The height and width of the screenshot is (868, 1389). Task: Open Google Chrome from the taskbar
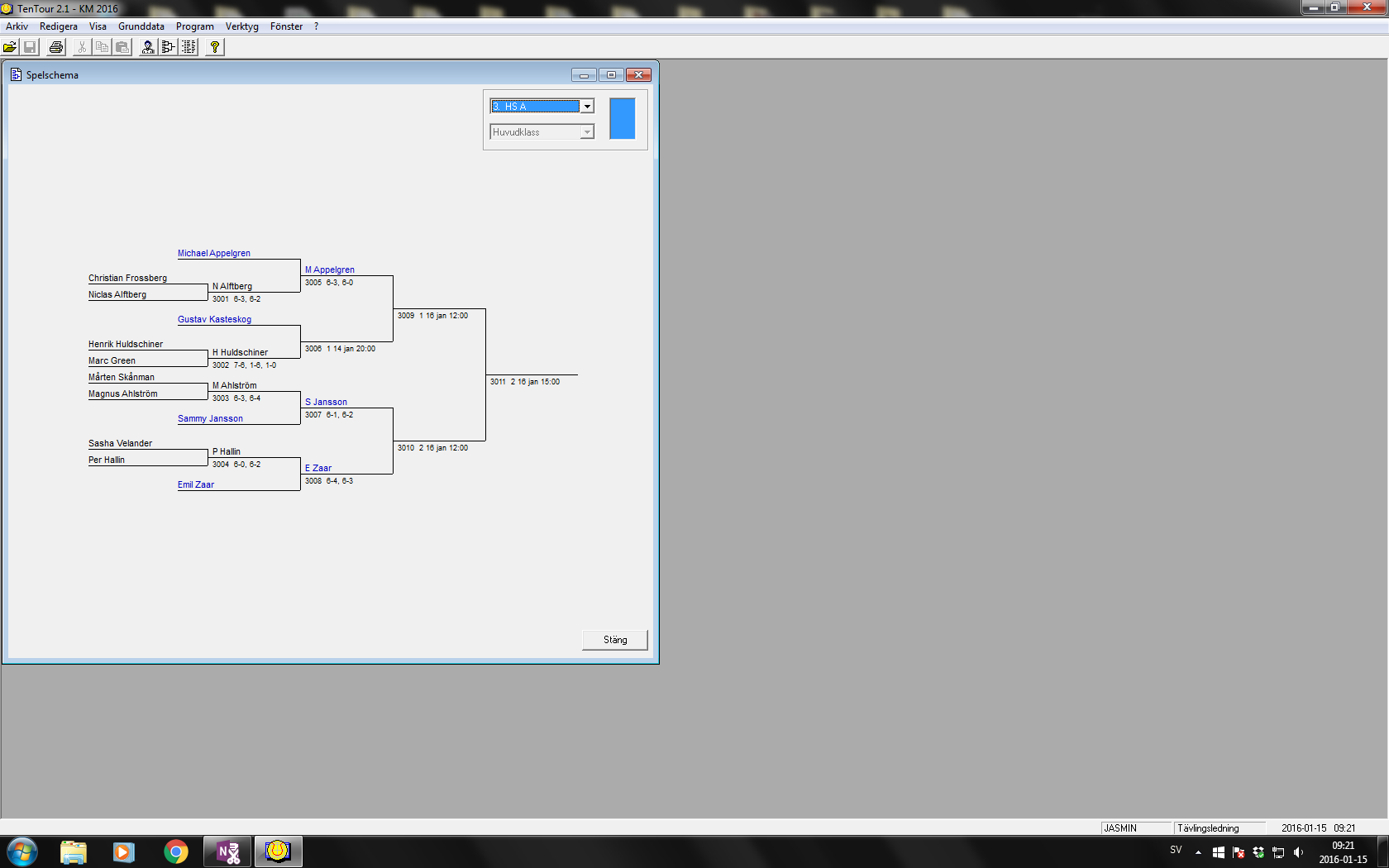click(x=175, y=851)
